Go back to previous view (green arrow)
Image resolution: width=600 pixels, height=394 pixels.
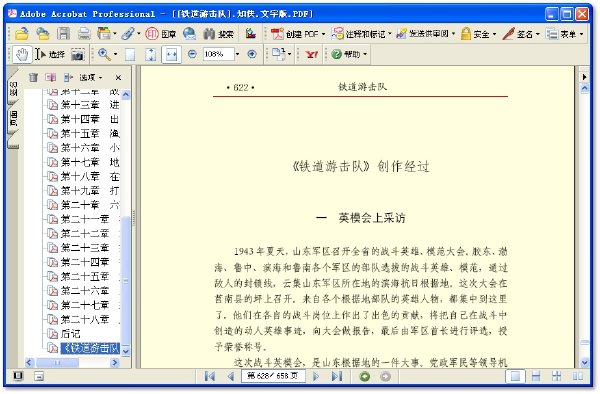[365, 377]
